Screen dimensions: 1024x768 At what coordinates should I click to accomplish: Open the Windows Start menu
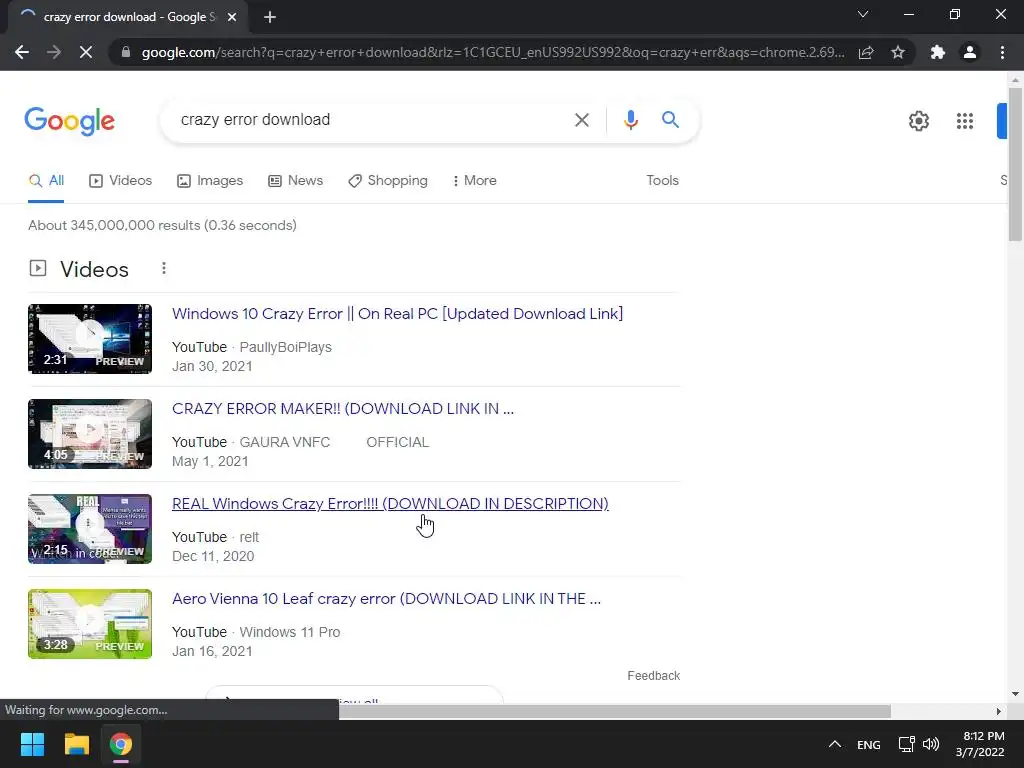(x=32, y=744)
